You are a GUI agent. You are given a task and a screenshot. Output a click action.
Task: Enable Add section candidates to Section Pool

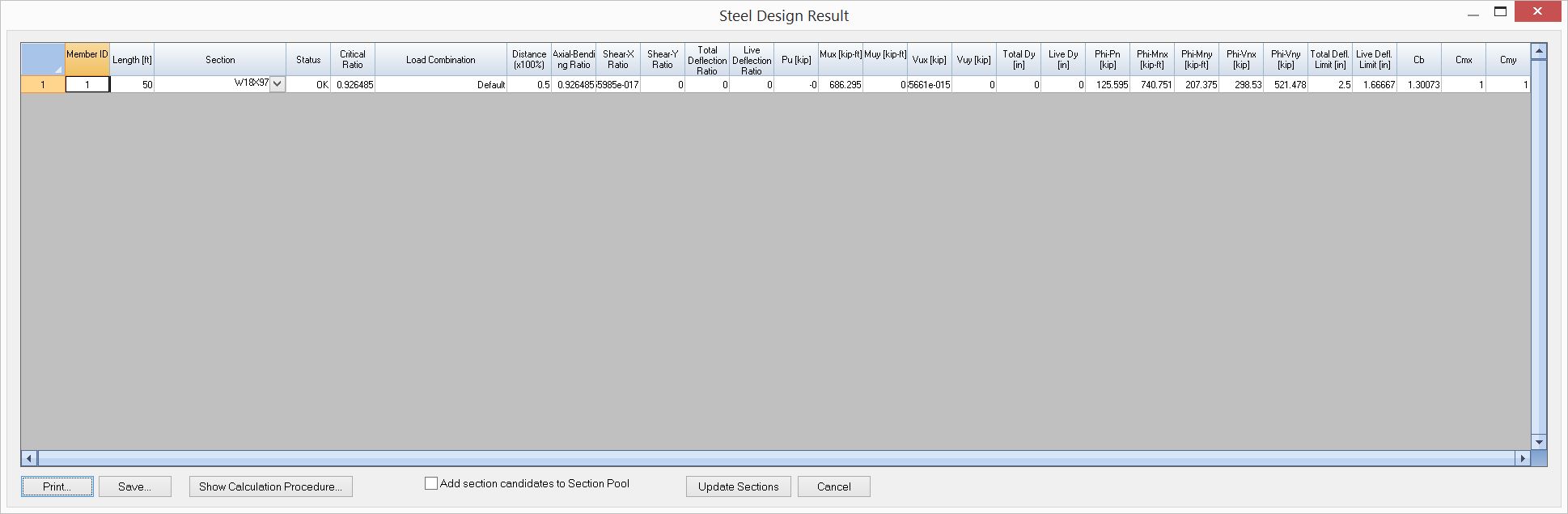431,483
